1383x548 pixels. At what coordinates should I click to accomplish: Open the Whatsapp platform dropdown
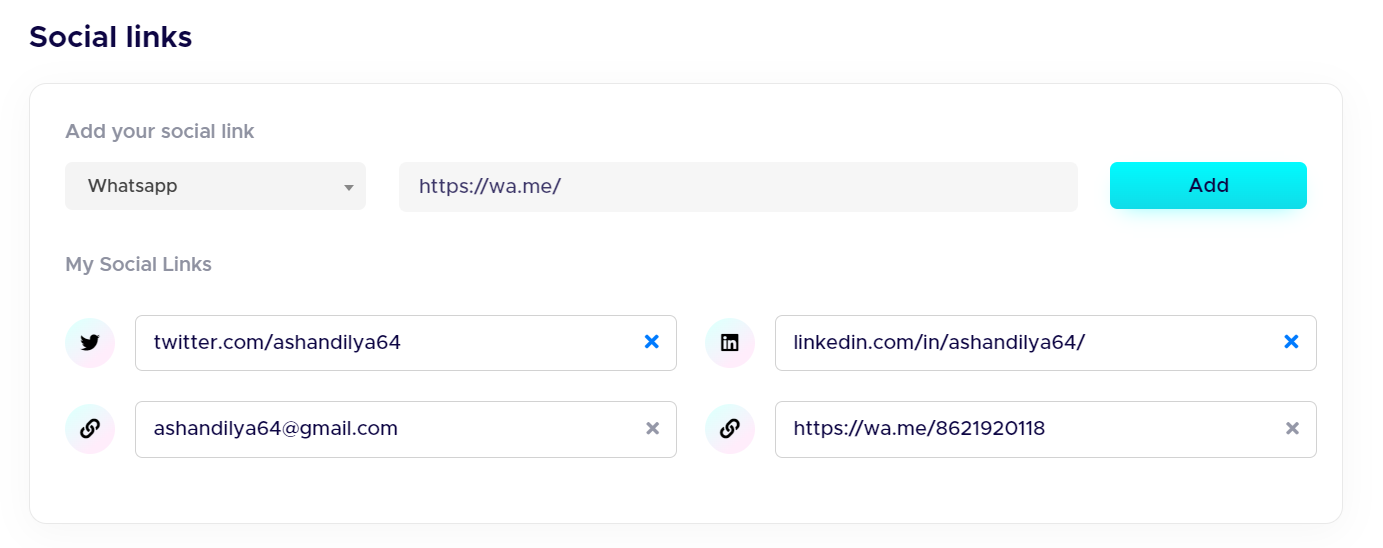tap(214, 186)
